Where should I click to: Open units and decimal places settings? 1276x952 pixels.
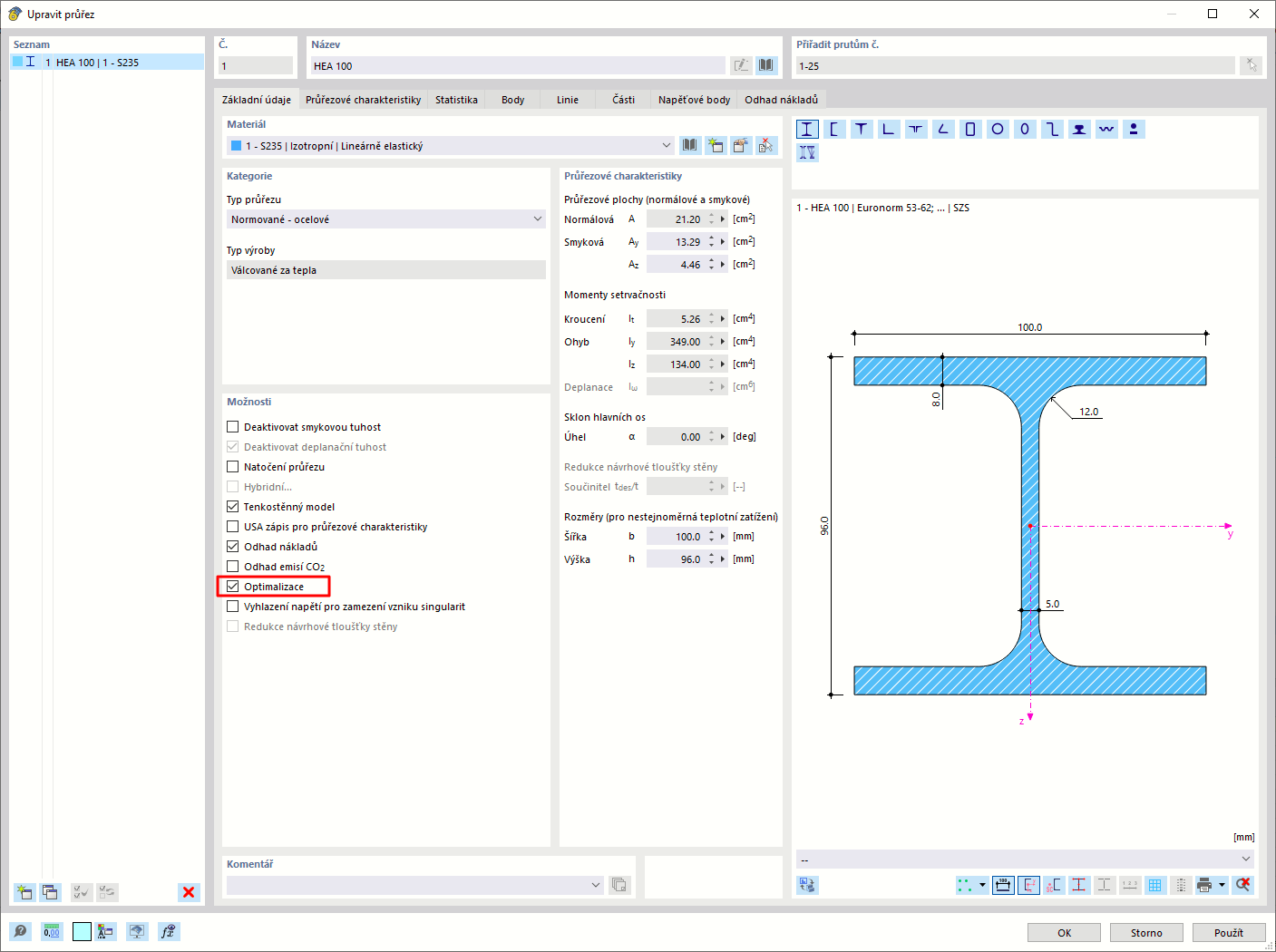[x=52, y=931]
